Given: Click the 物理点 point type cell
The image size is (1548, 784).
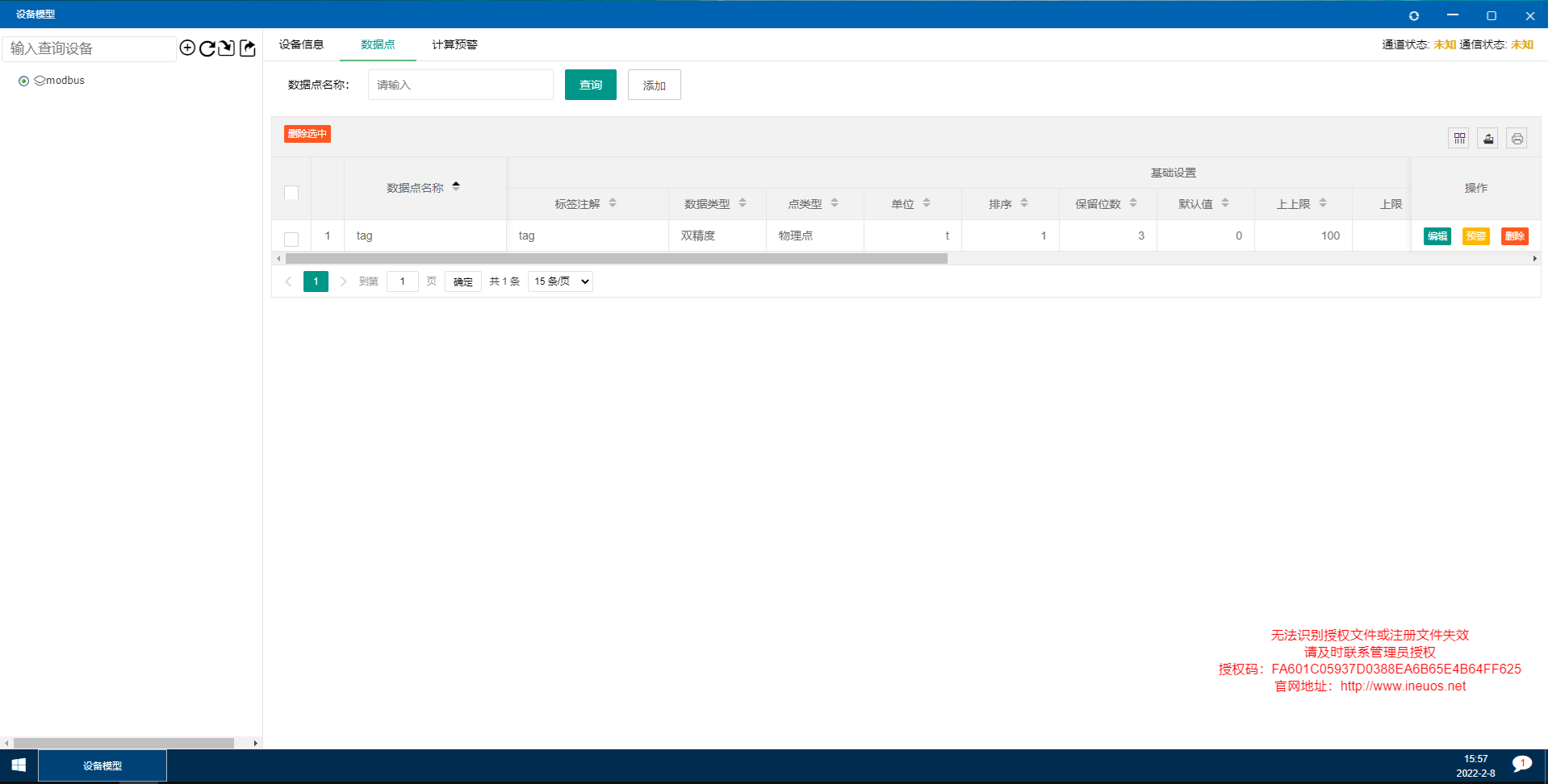Looking at the screenshot, I should click(815, 236).
